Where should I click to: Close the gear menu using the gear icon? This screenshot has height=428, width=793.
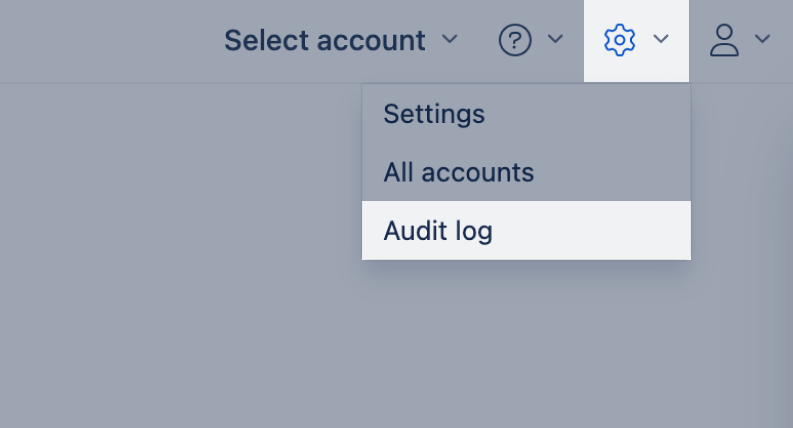coord(620,40)
